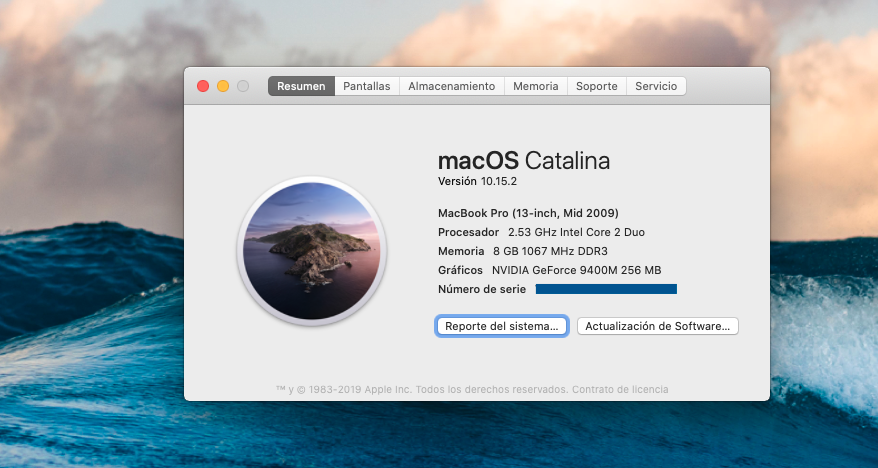The height and width of the screenshot is (468, 878).
Task: Click 8 GB 1067 MHz DDR3 value
Action: pyautogui.click(x=550, y=251)
